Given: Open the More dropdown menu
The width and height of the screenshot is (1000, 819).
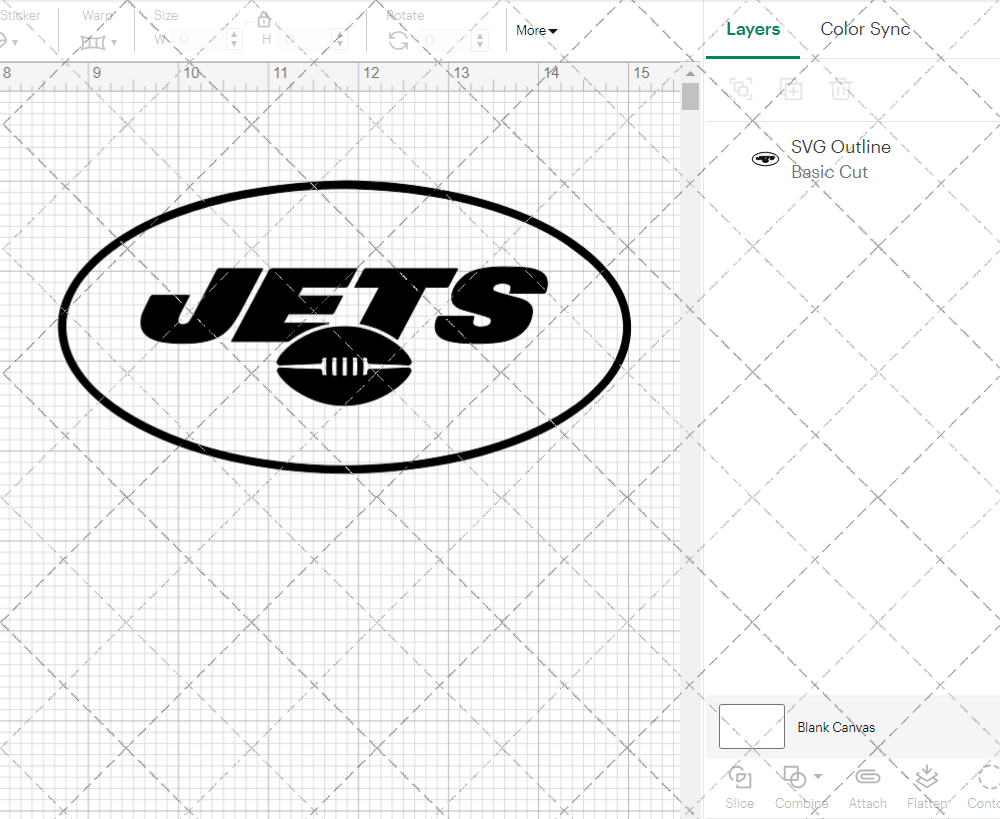Looking at the screenshot, I should coord(536,30).
